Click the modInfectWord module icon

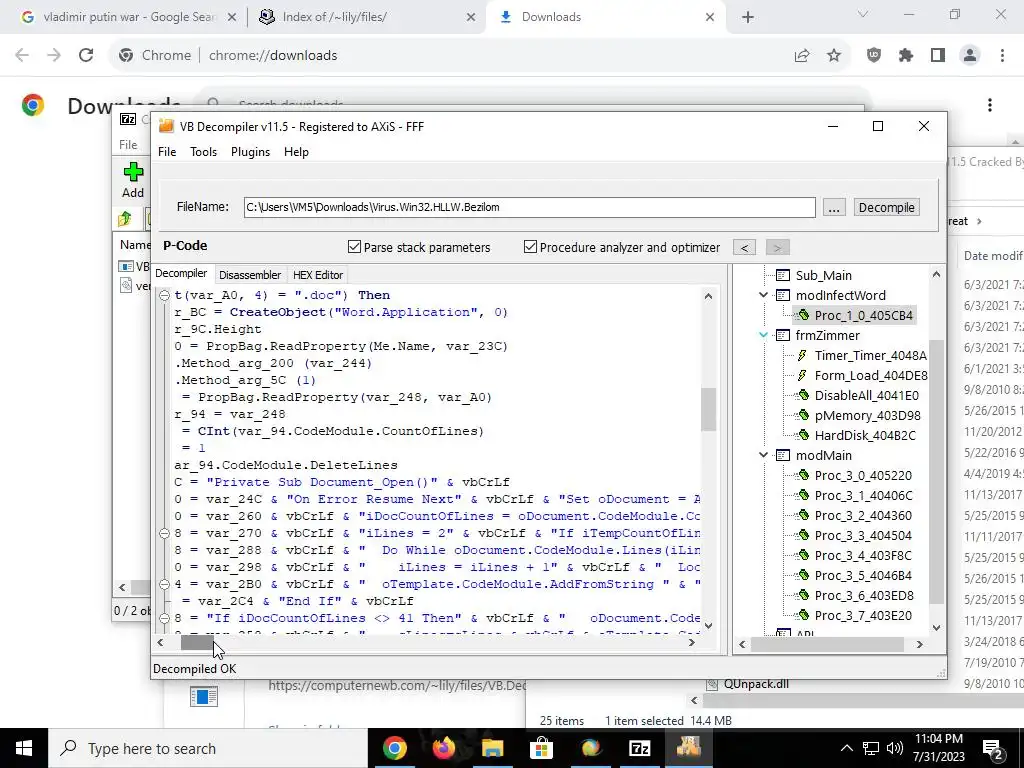[782, 295]
